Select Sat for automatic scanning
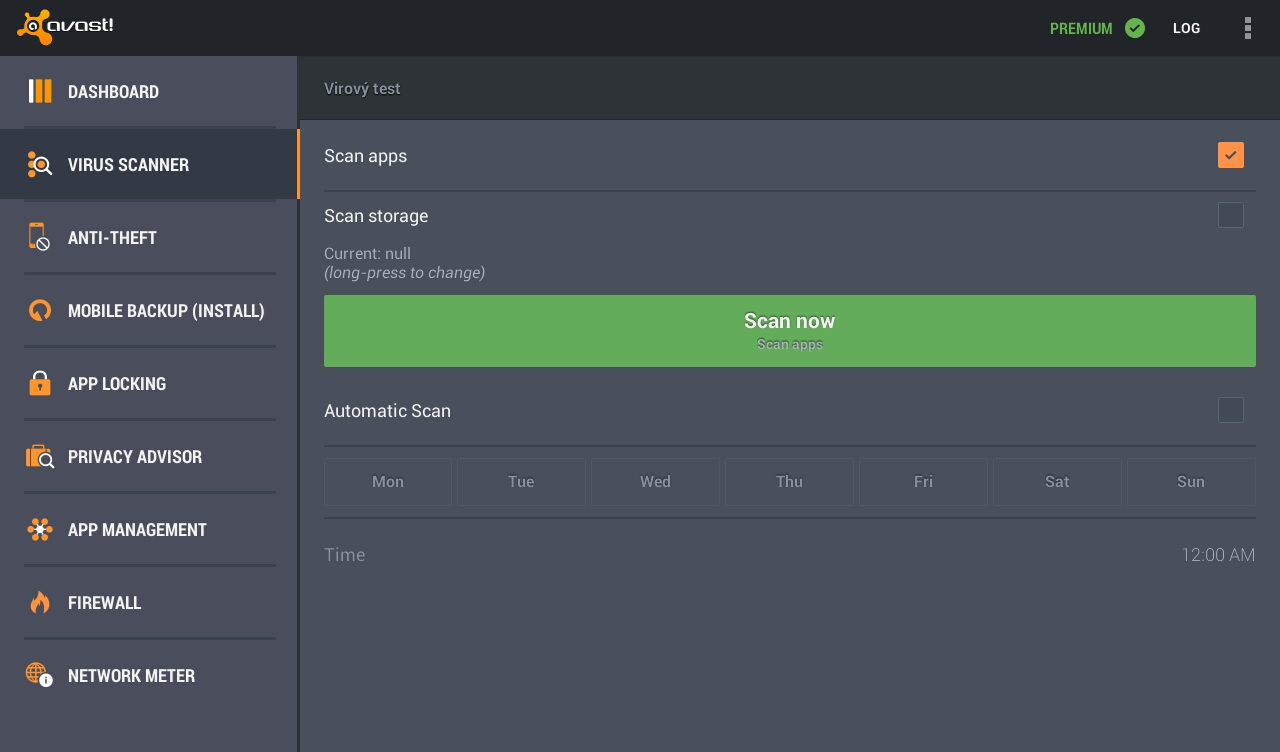This screenshot has height=752, width=1280. [x=1057, y=481]
